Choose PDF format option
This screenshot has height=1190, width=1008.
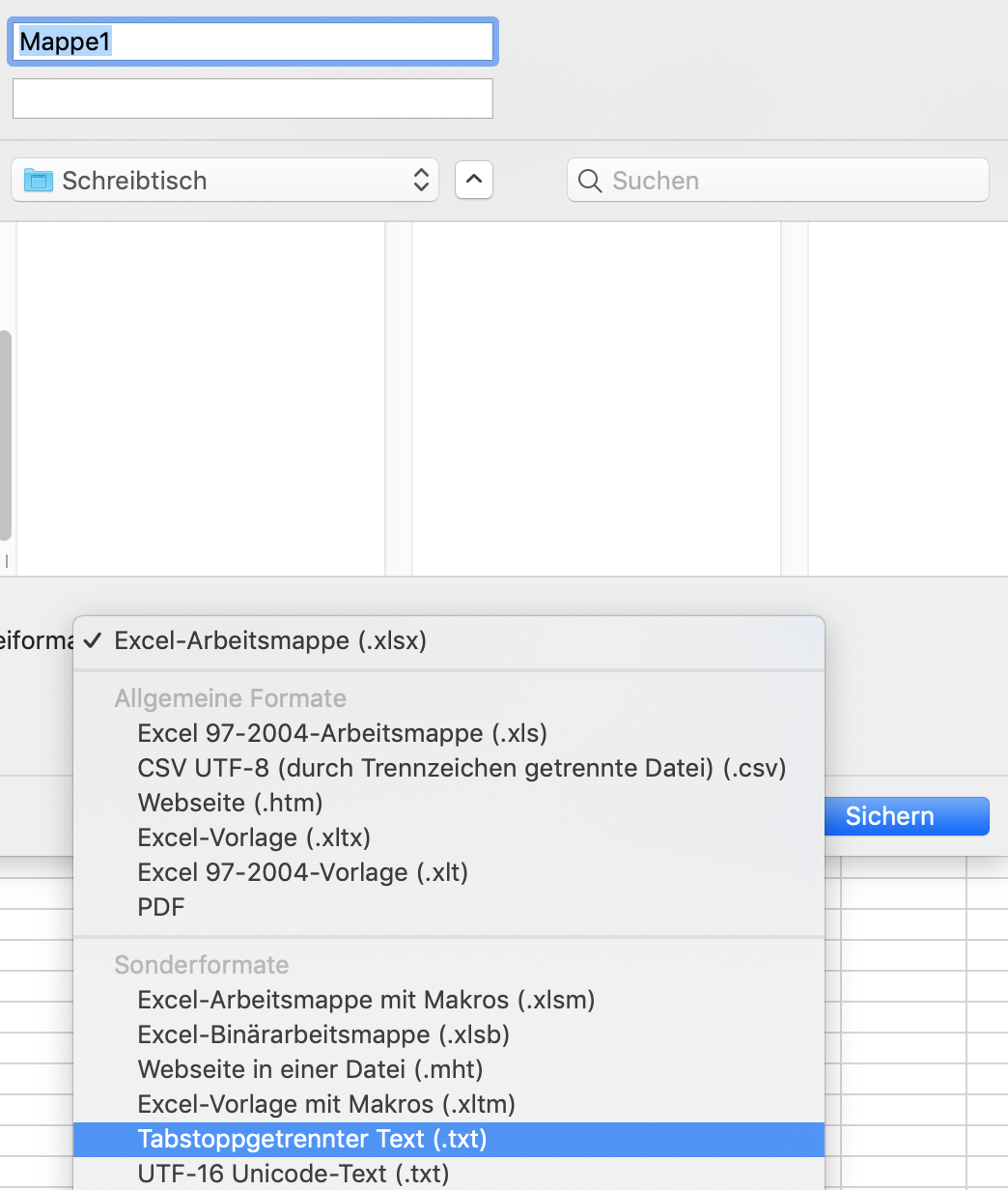coord(449,907)
